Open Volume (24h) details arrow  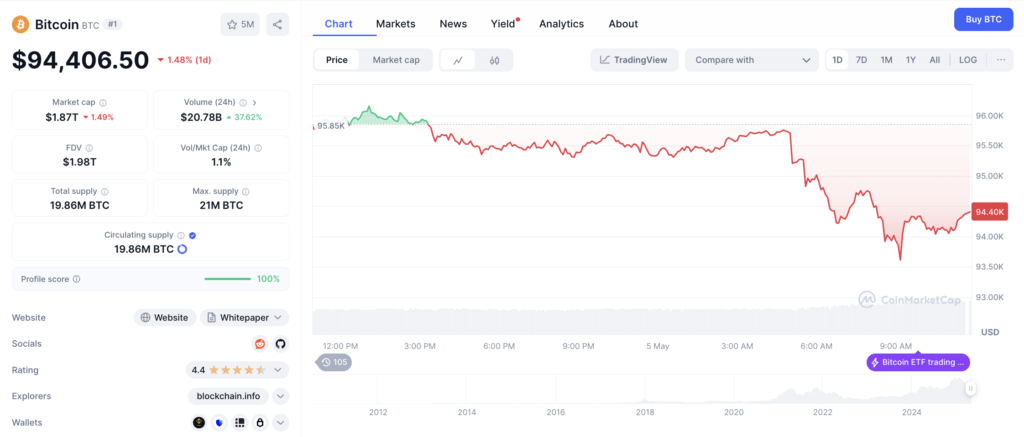(255, 103)
